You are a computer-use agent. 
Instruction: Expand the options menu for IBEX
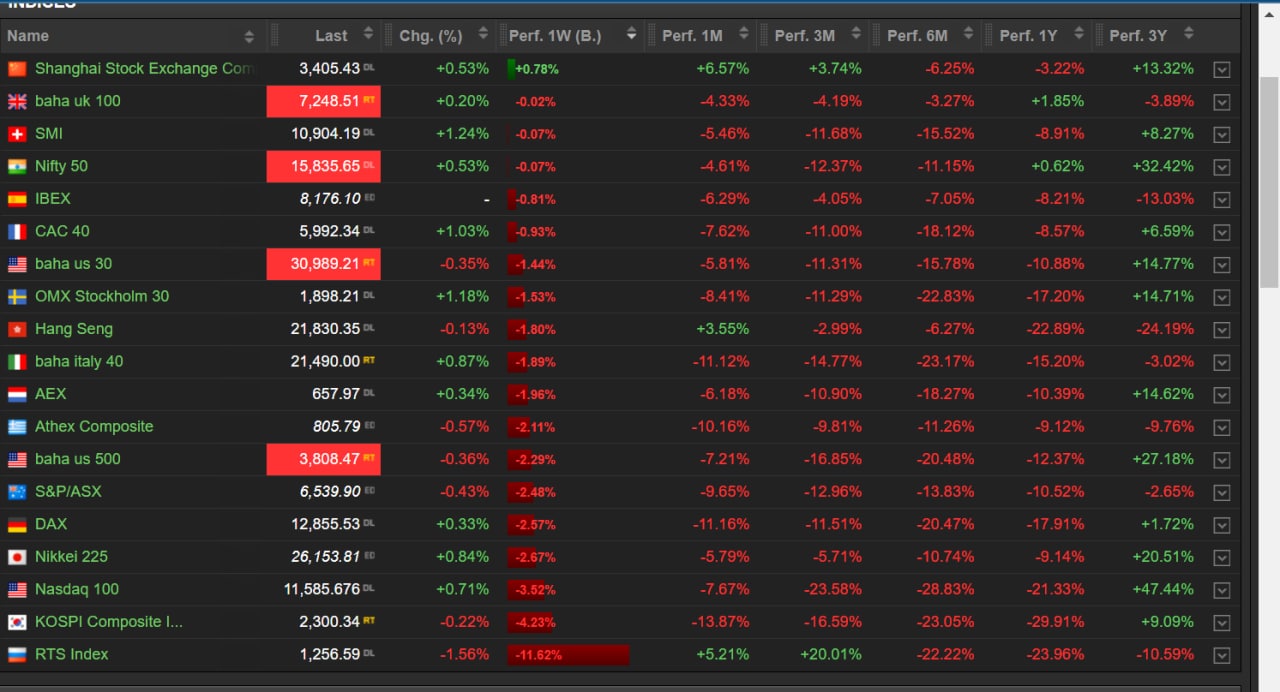click(1221, 200)
